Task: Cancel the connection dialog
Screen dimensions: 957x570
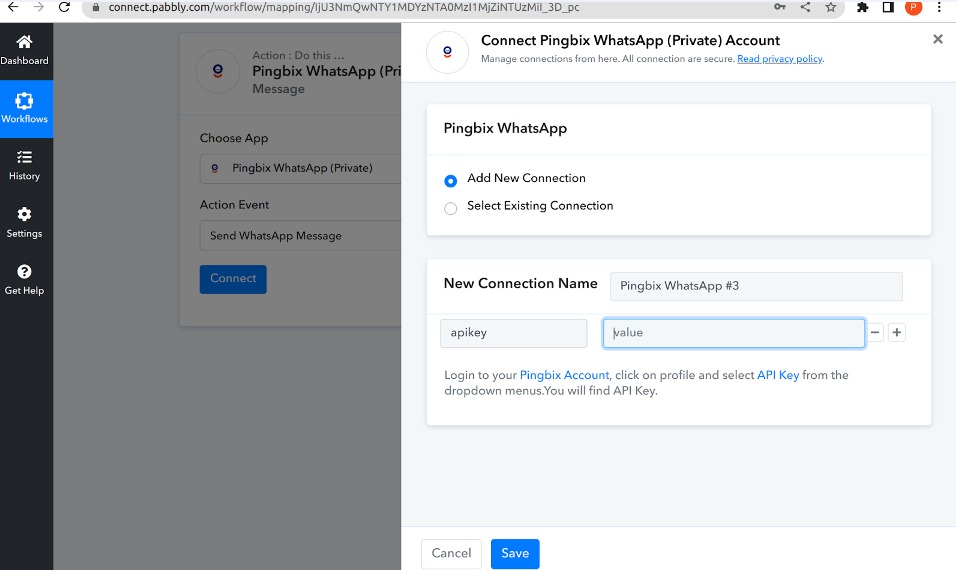Action: click(x=451, y=554)
